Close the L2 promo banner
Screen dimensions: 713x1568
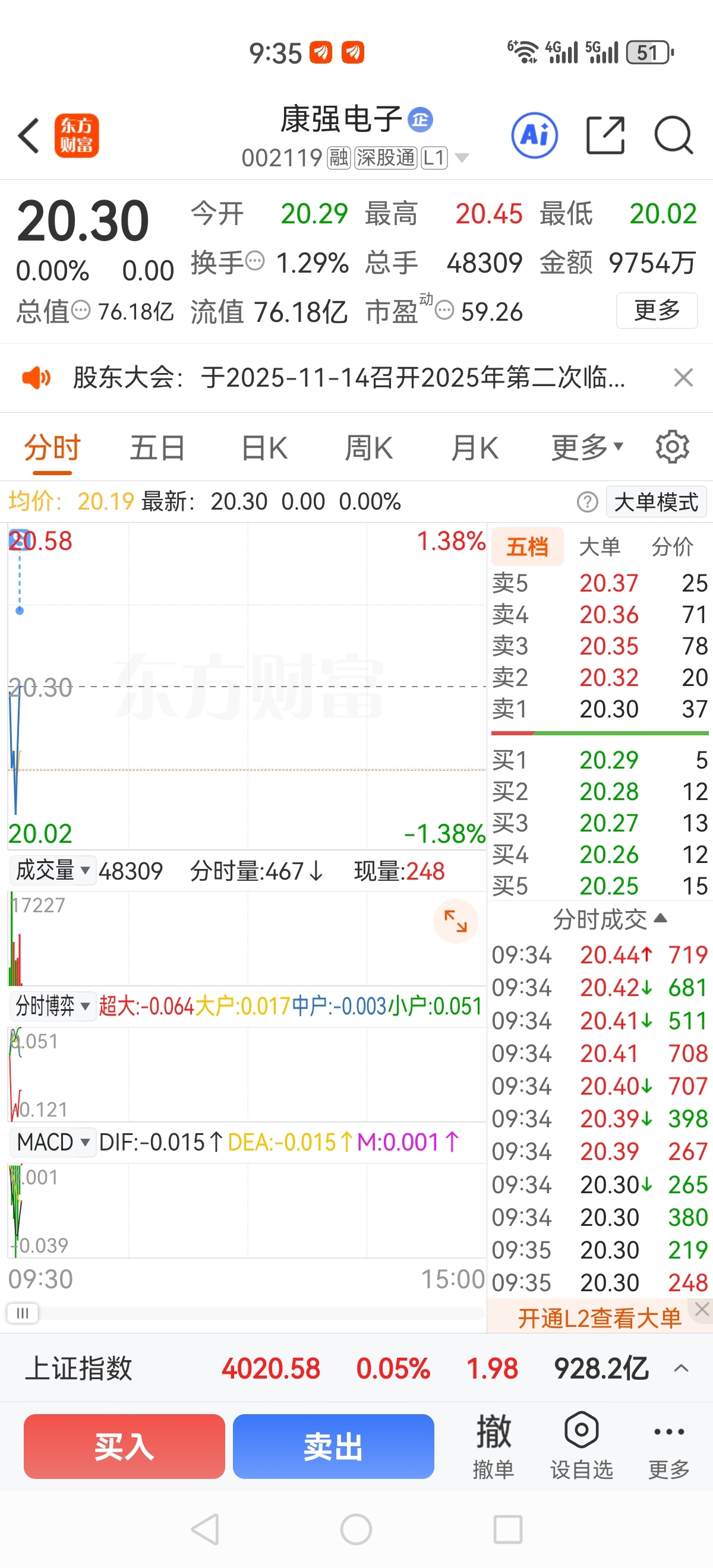(x=702, y=1309)
